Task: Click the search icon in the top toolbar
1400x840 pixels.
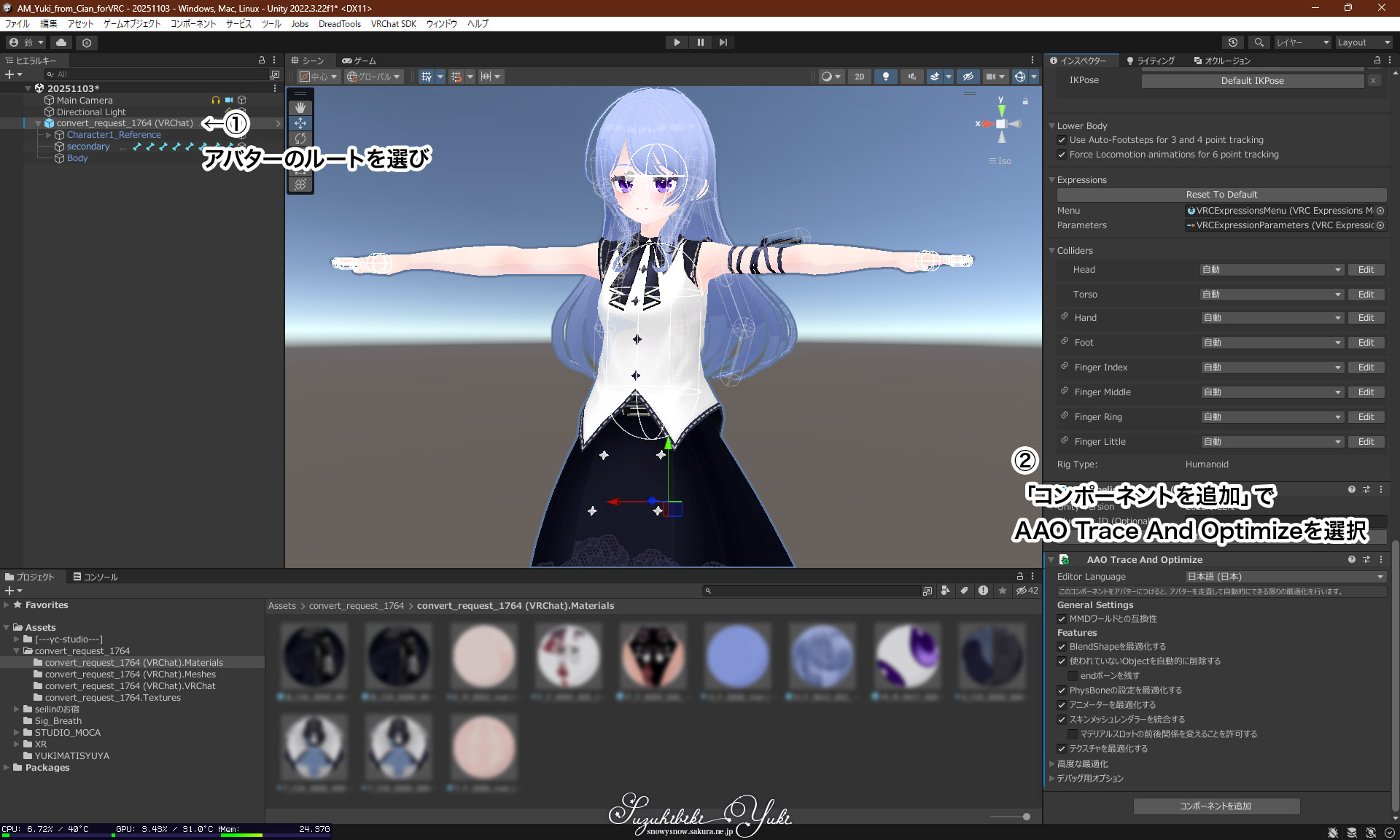Action: [1259, 42]
